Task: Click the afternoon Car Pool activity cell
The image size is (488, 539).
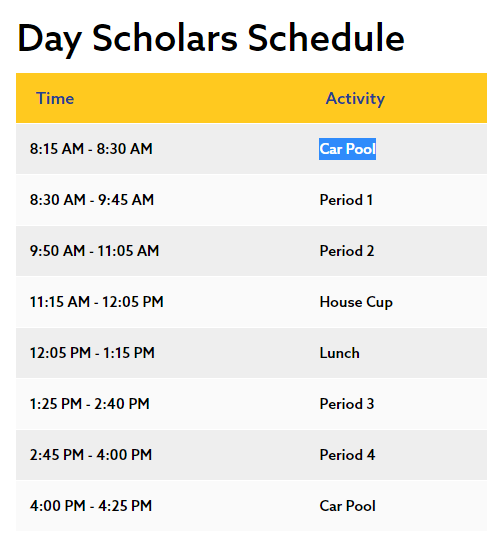Action: click(x=347, y=506)
